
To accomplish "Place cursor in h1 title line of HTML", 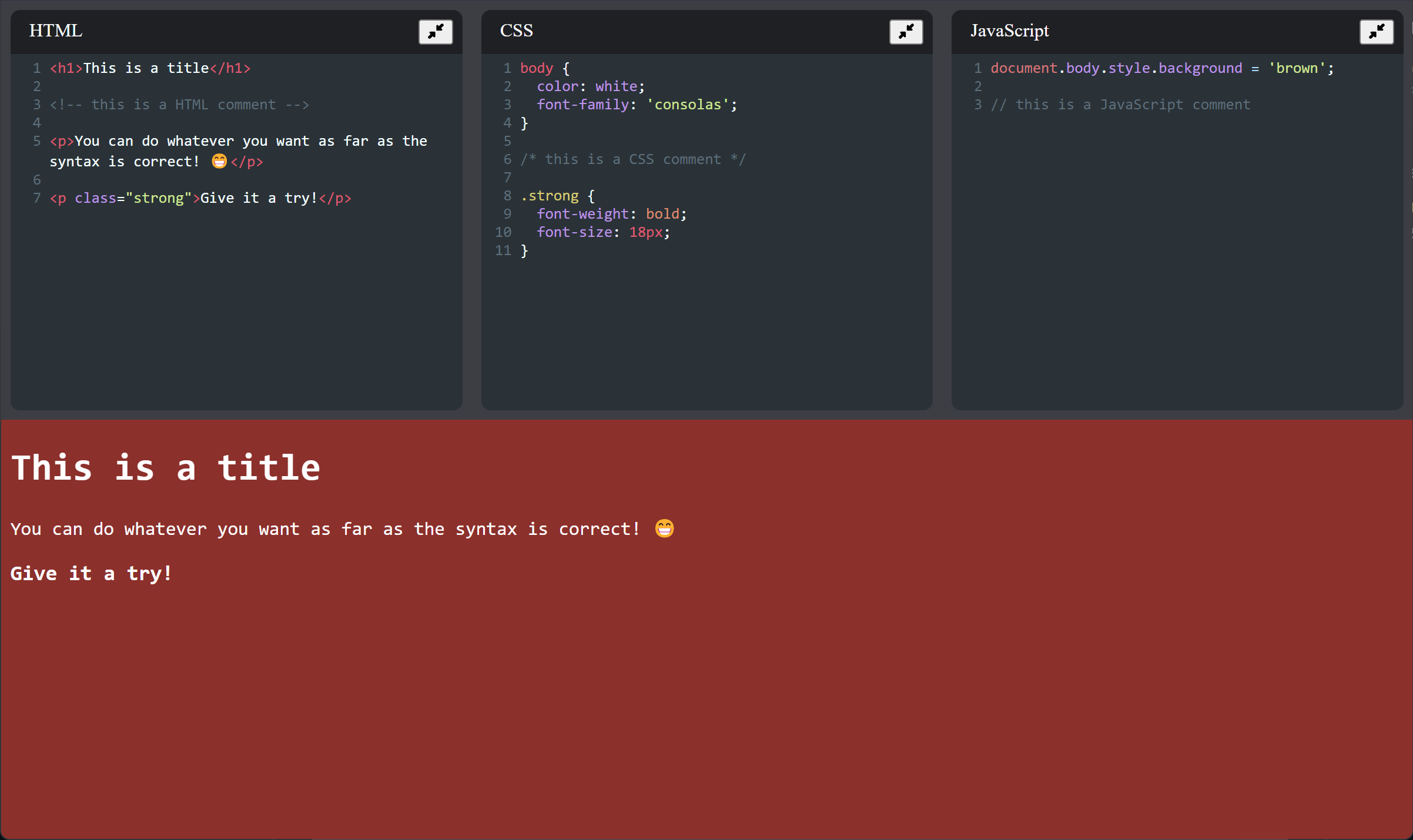I will coord(150,68).
